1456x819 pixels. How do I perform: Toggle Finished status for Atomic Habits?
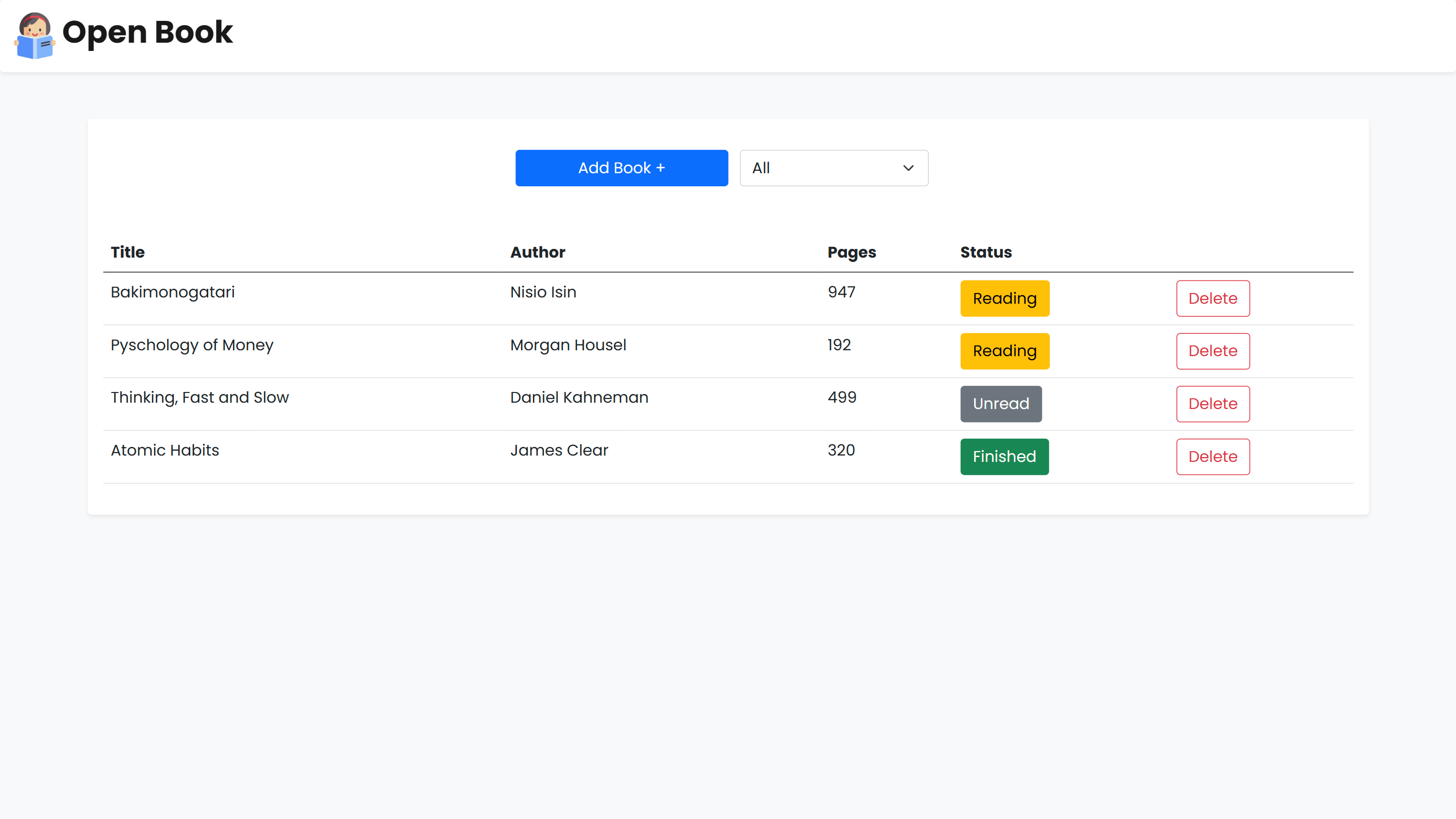coord(1004,457)
